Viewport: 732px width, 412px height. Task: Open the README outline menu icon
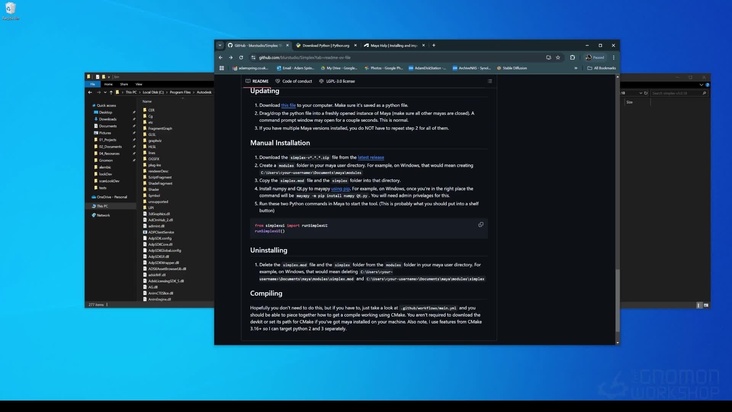490,81
